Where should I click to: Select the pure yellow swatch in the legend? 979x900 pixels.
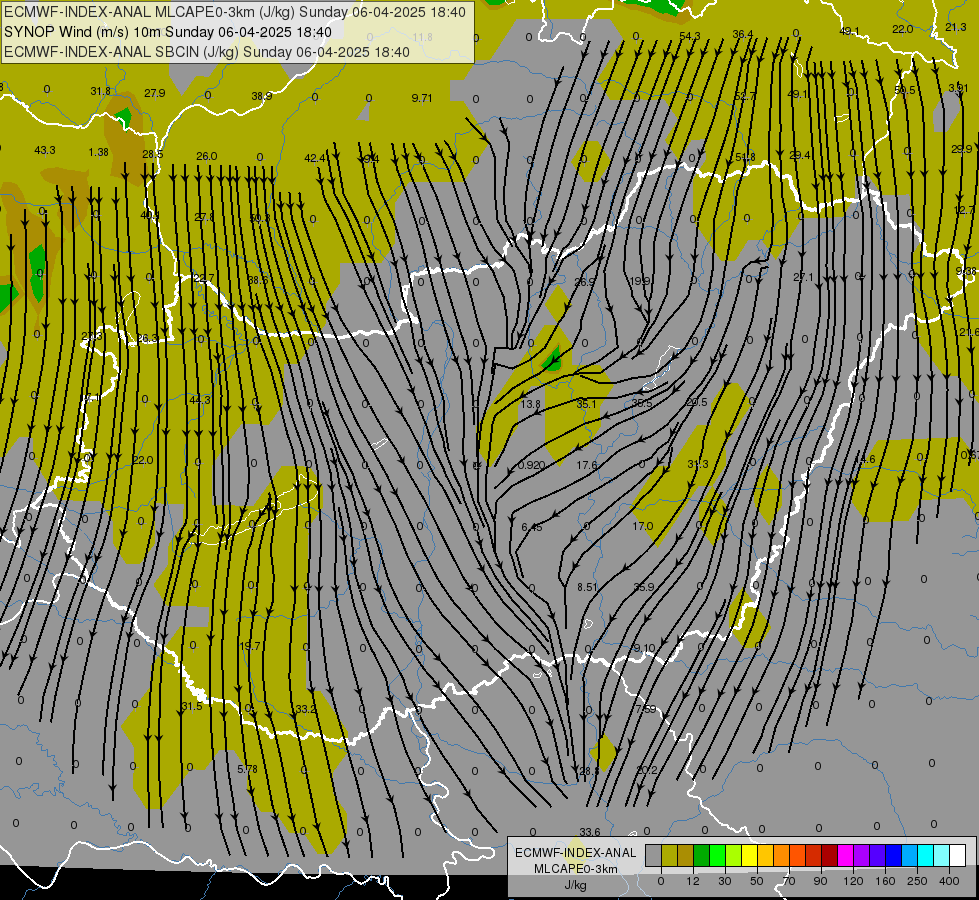750,855
